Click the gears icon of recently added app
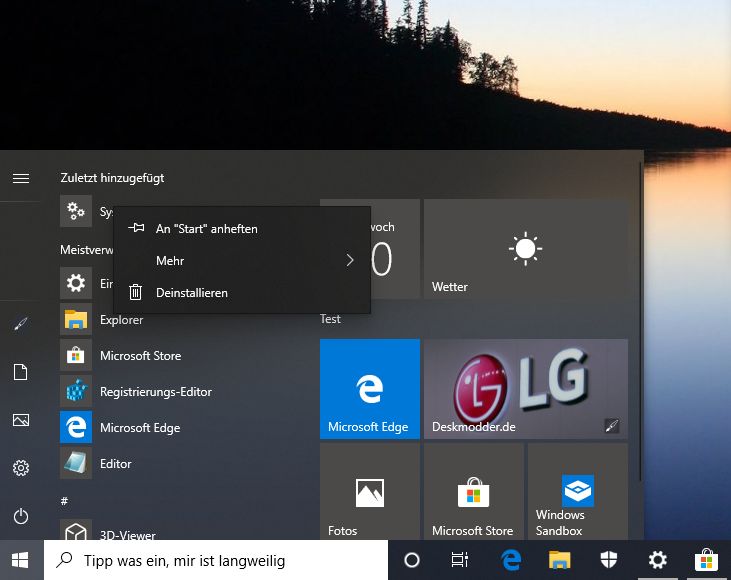731x580 pixels. [x=76, y=211]
